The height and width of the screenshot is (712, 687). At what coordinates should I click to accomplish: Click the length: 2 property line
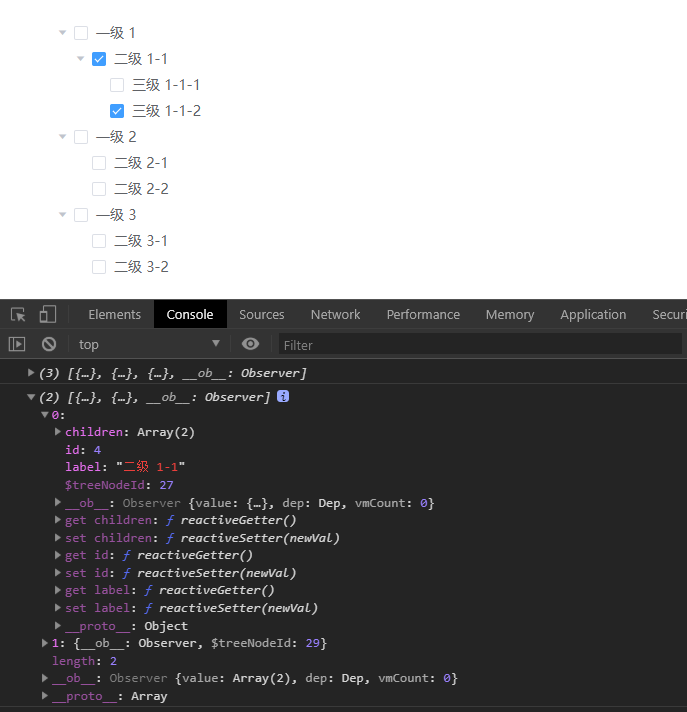coord(84,661)
